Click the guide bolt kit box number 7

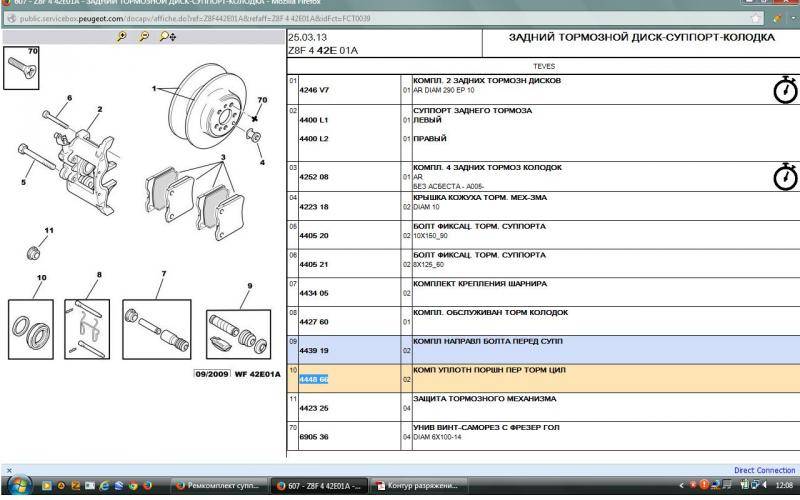click(x=158, y=328)
